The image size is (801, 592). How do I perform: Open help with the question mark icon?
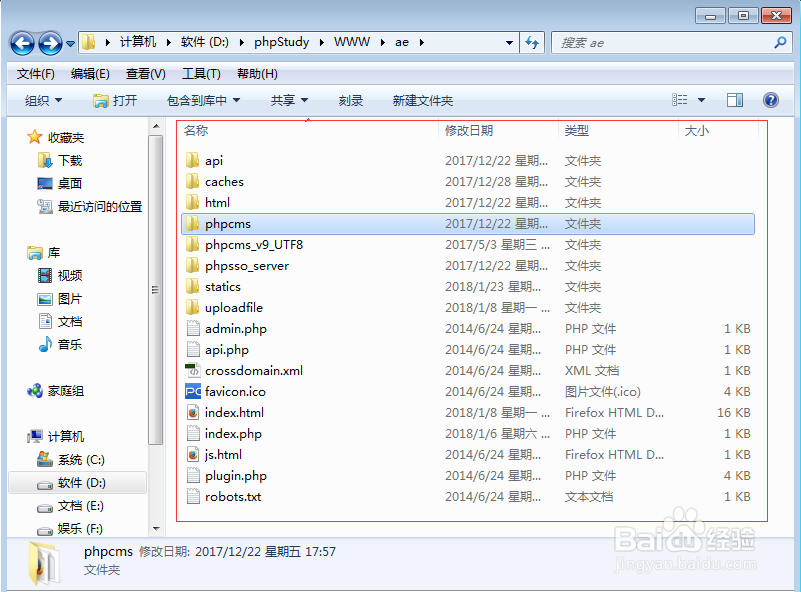(x=770, y=100)
